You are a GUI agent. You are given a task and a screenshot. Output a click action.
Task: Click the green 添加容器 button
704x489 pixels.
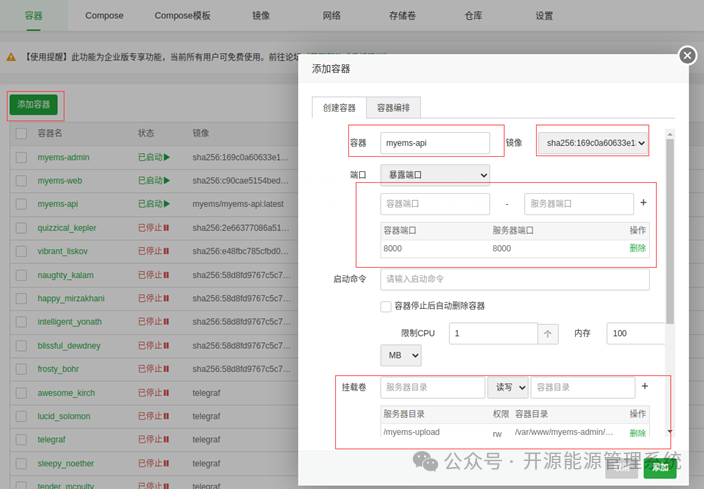pyautogui.click(x=34, y=105)
